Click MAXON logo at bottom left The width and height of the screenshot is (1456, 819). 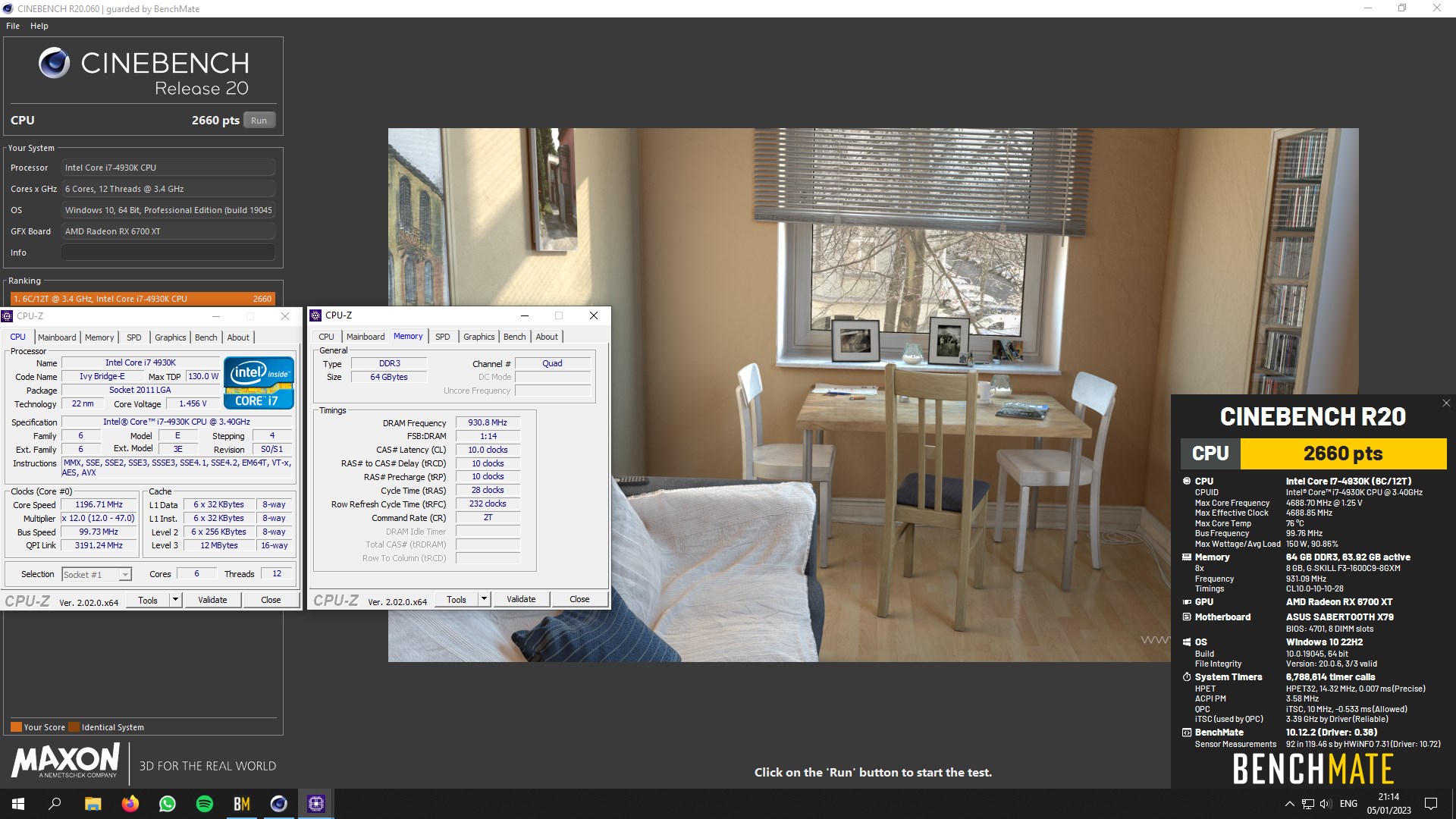point(65,761)
